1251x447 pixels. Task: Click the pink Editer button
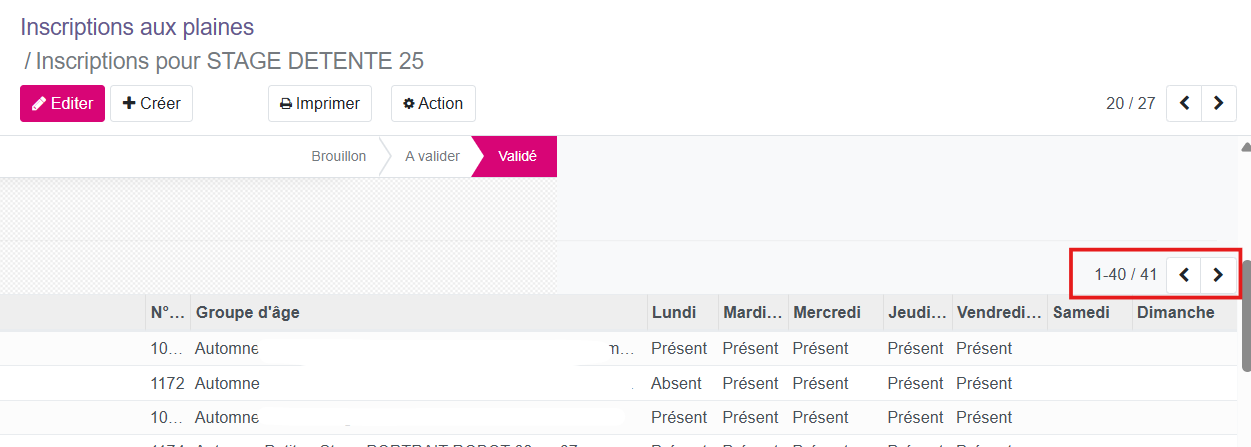(x=62, y=104)
